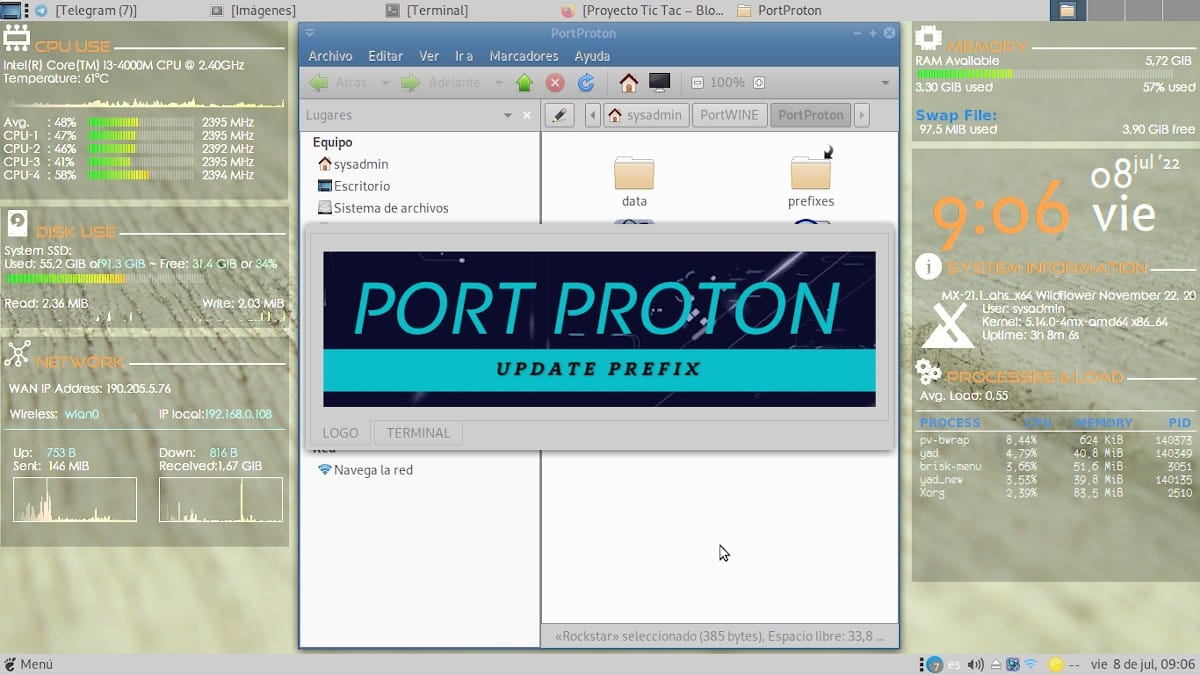Viewport: 1200px width, 675px height.
Task: Open the Menú button in the panel
Action: (x=28, y=665)
